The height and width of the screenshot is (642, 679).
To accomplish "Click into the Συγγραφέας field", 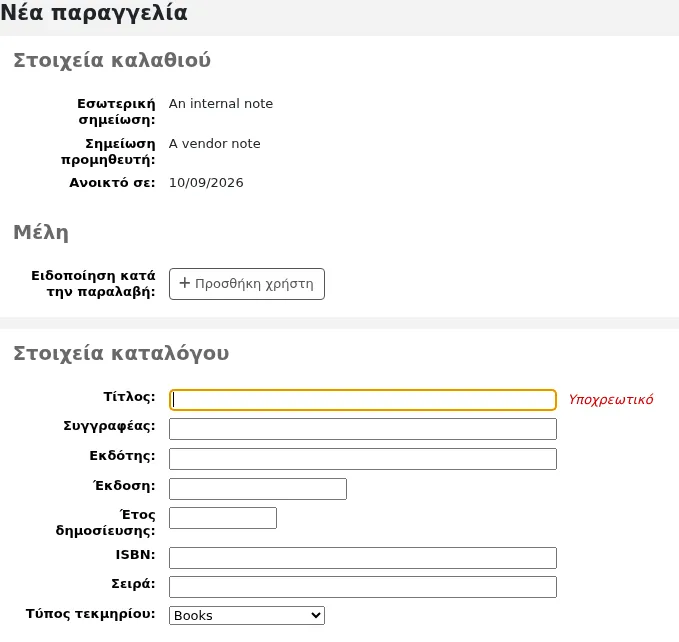I will 363,429.
